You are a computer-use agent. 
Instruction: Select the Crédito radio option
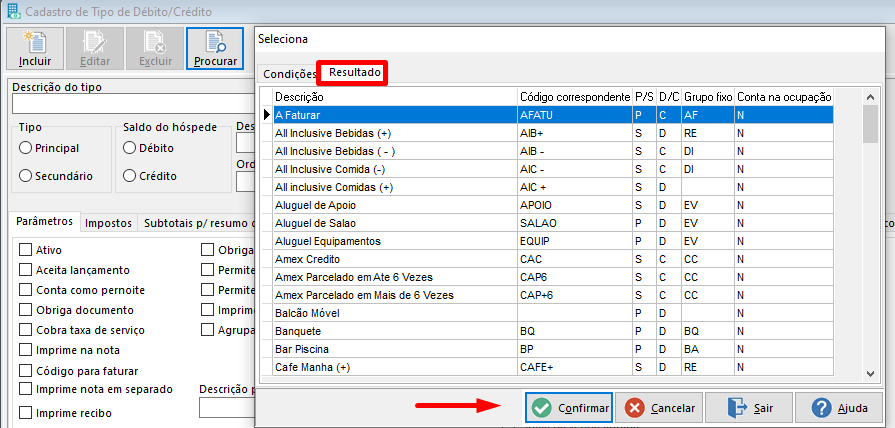coord(150,176)
